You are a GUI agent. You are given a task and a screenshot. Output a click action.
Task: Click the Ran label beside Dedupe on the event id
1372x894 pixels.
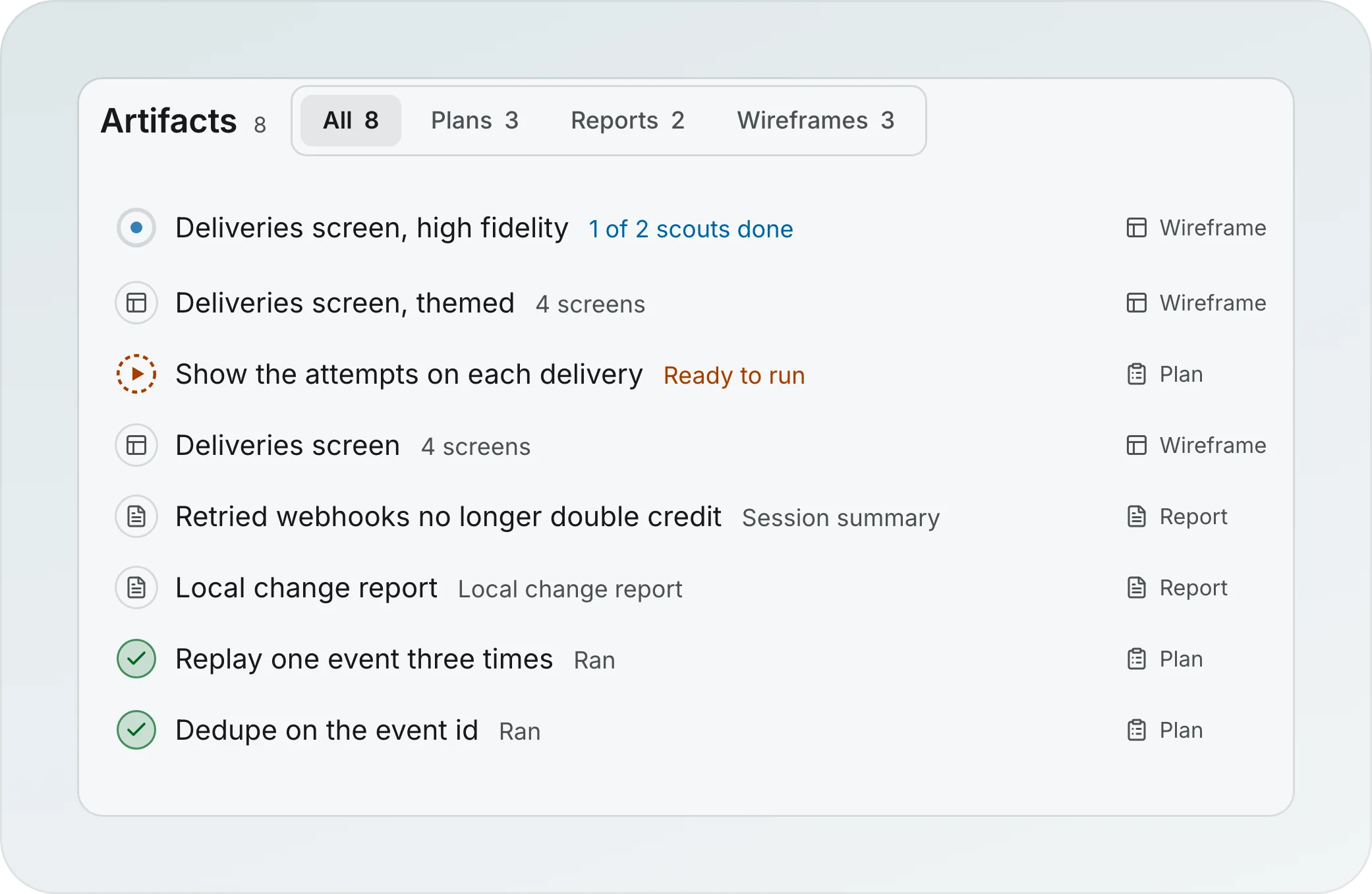click(x=519, y=731)
